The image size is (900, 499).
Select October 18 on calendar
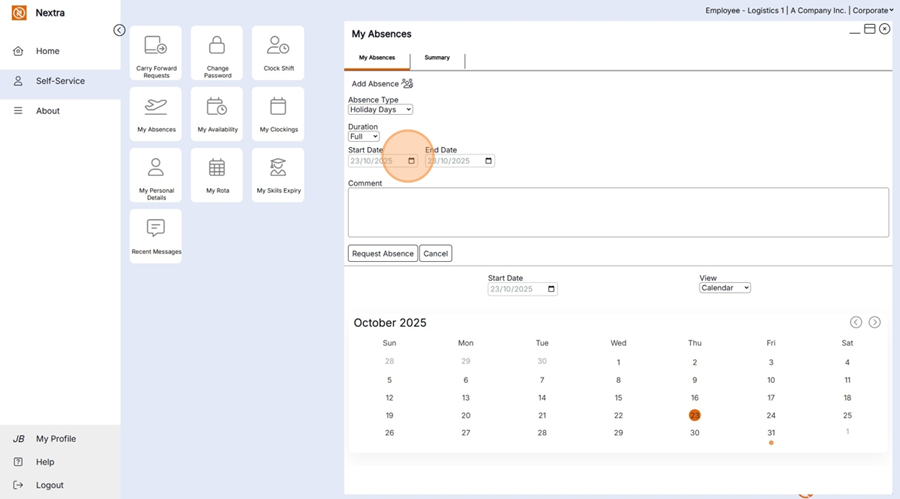pos(847,397)
